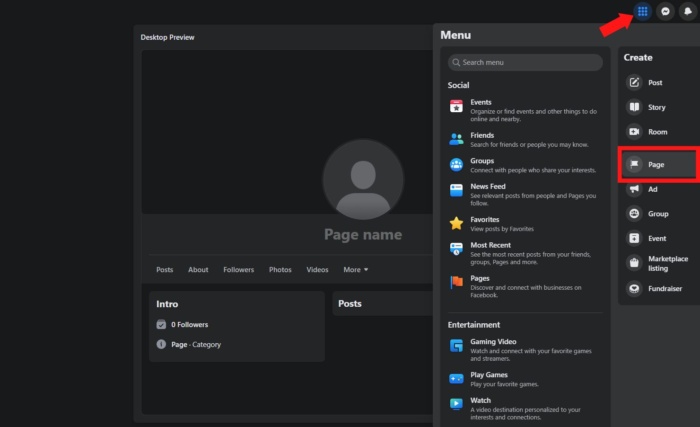
Task: Click the 'Social' section heading
Action: 458,85
